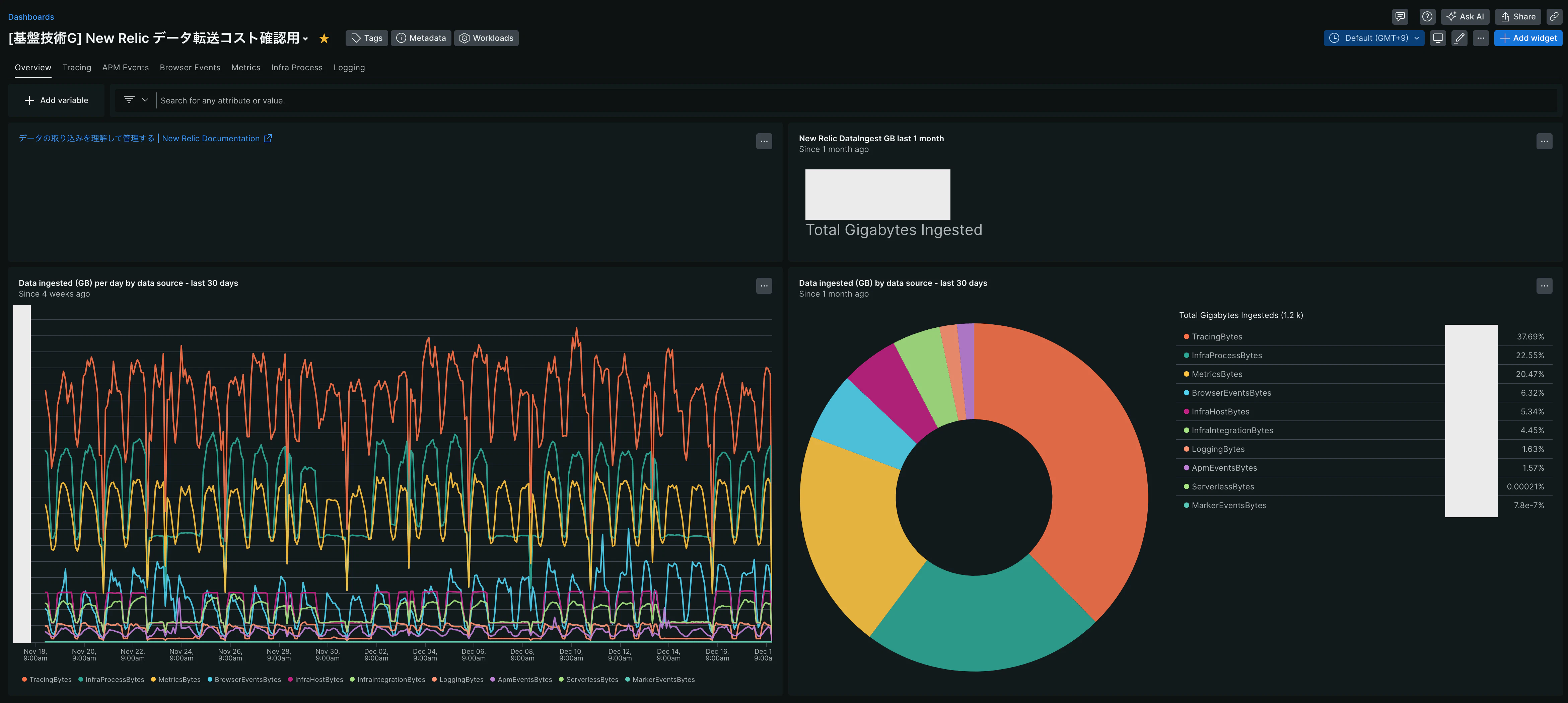
Task: Switch to the Logging tab
Action: (349, 68)
